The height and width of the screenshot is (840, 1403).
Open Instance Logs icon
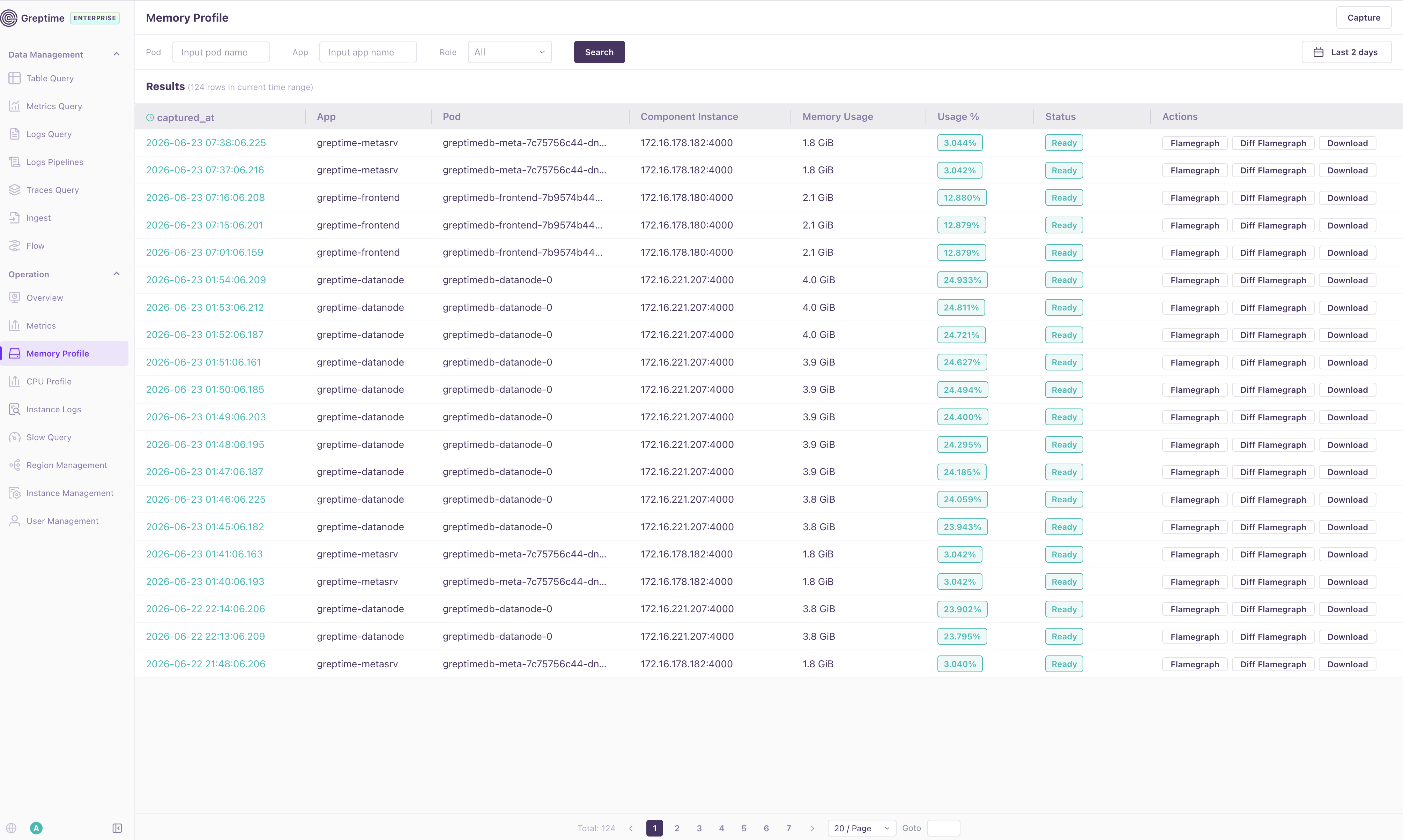click(15, 409)
